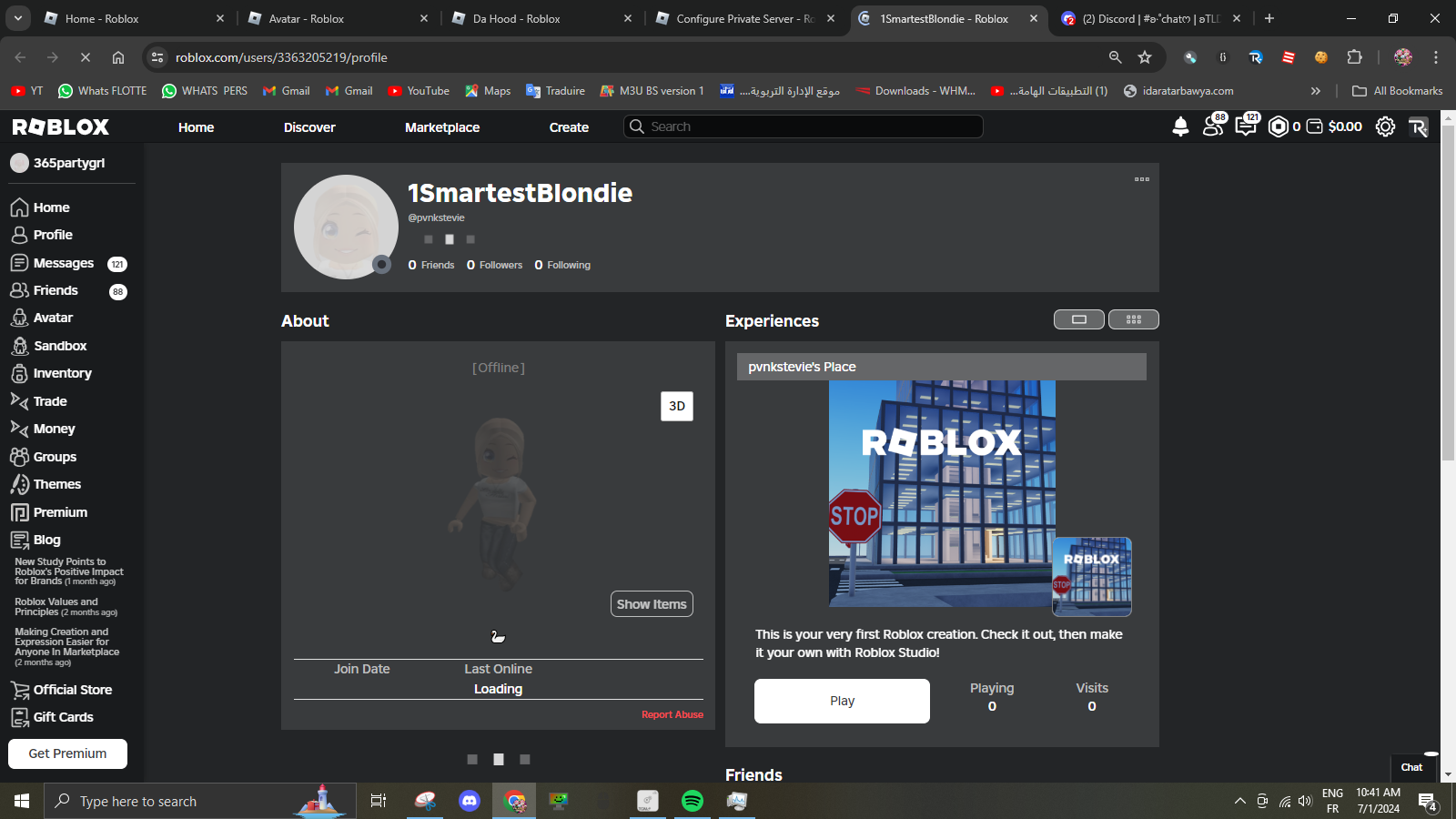Open All Bookmarks folder
Image resolution: width=1456 pixels, height=819 pixels.
pyautogui.click(x=1398, y=91)
